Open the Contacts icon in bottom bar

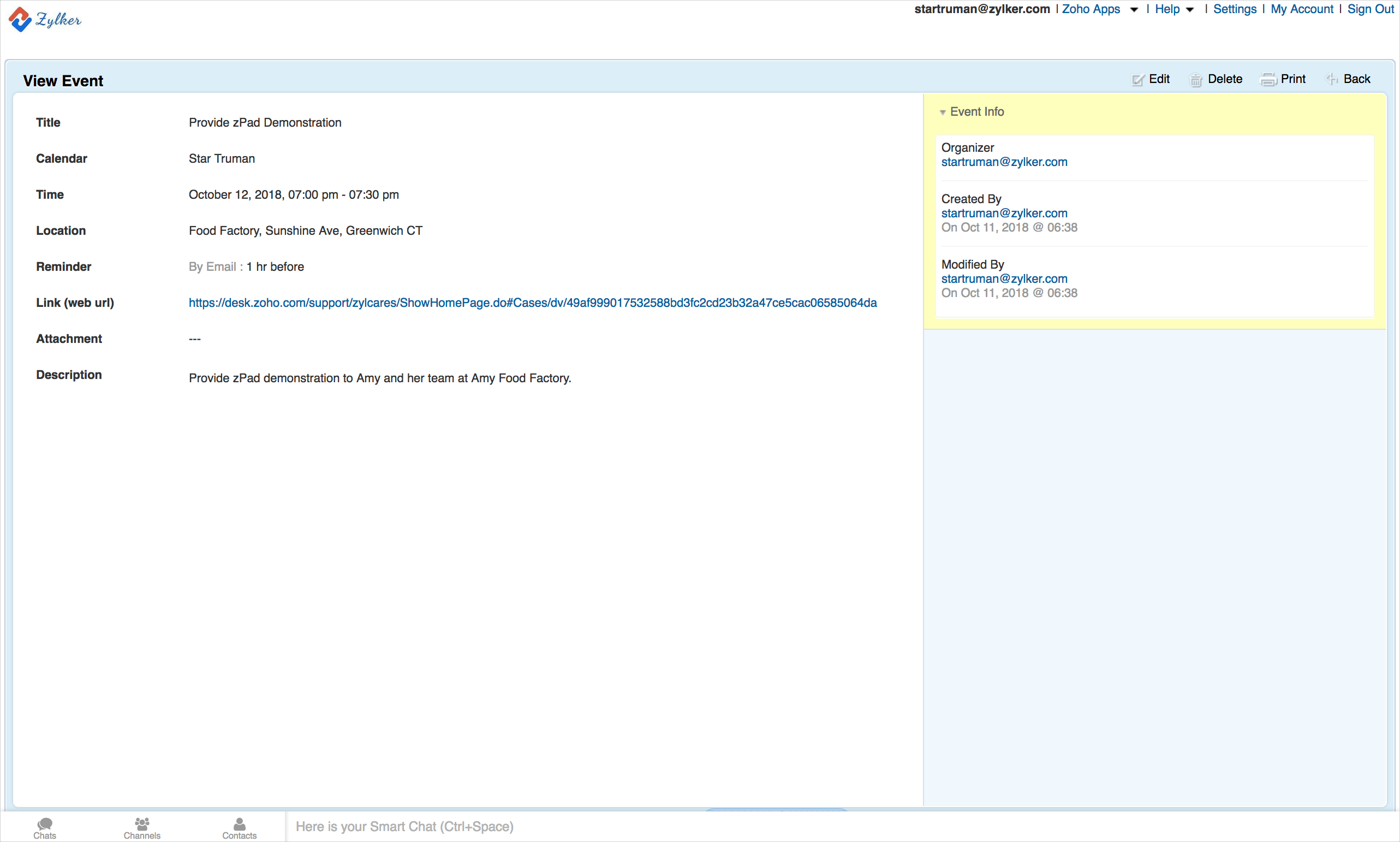coord(239,823)
